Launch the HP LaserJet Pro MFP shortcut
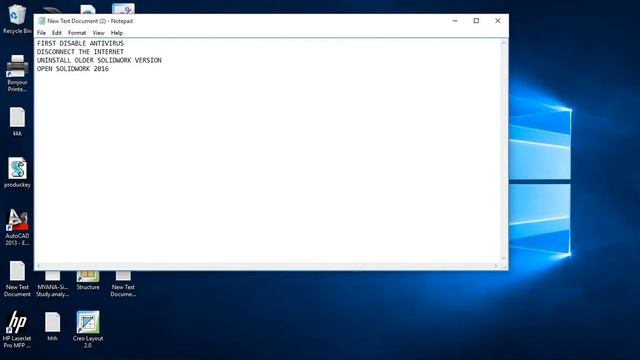The height and width of the screenshot is (360, 640). (x=17, y=330)
